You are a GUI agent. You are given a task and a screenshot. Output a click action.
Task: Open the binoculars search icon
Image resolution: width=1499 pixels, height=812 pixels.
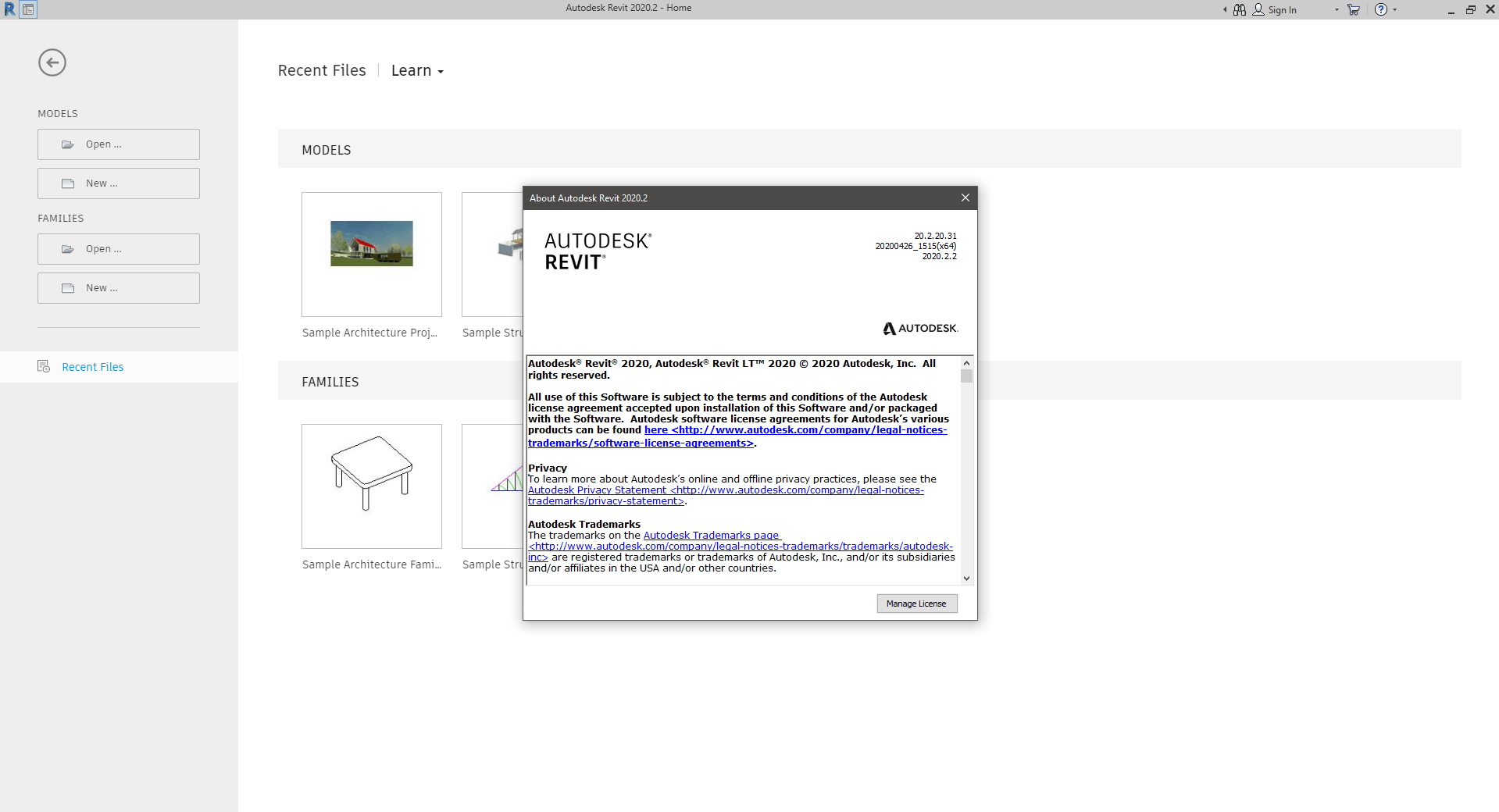pos(1240,10)
